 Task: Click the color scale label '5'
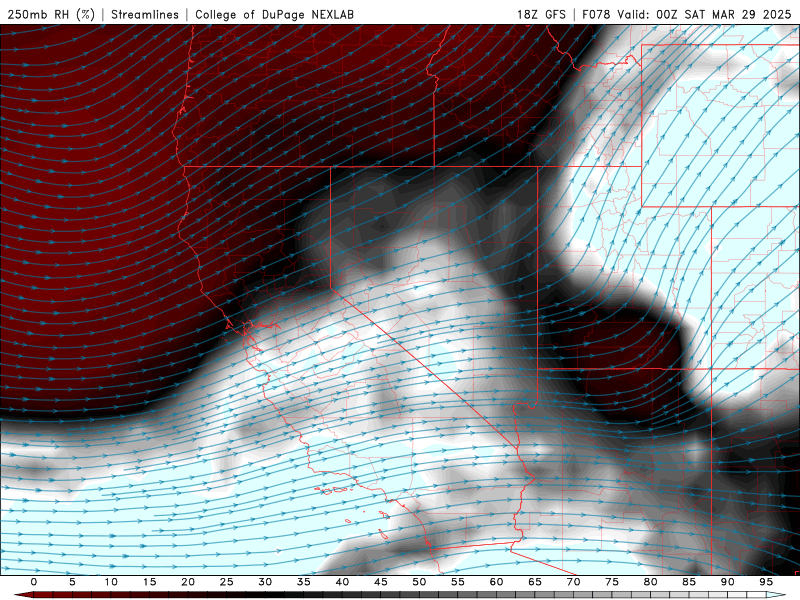pyautogui.click(x=72, y=582)
